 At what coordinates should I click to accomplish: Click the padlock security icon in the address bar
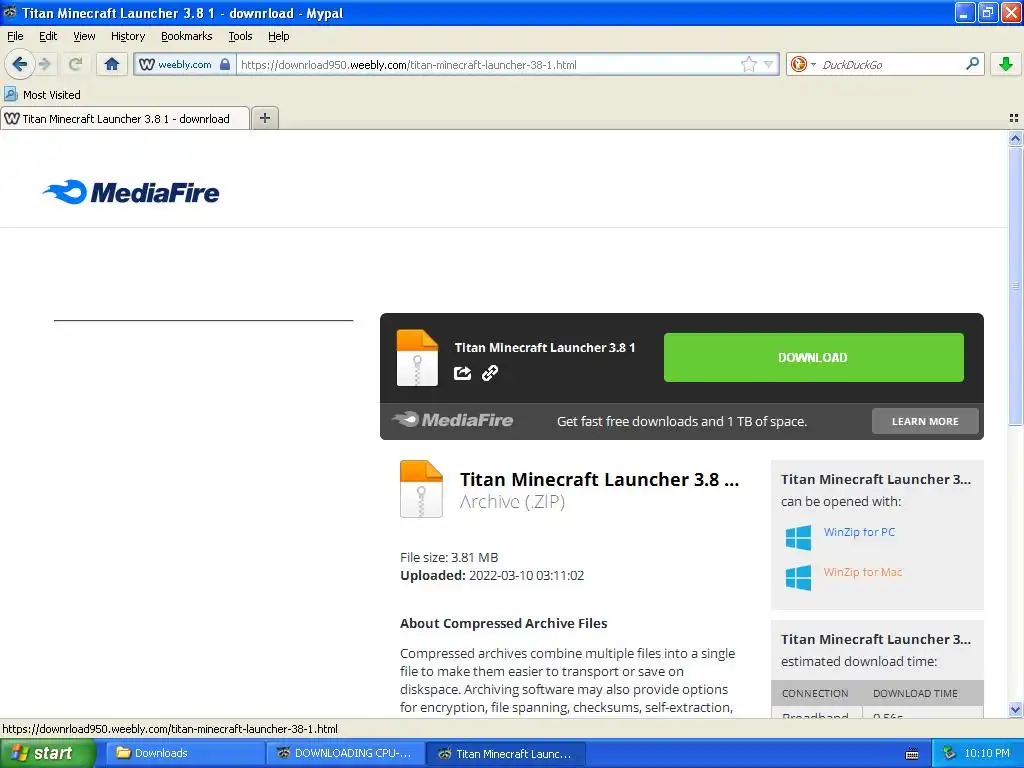pos(225,64)
